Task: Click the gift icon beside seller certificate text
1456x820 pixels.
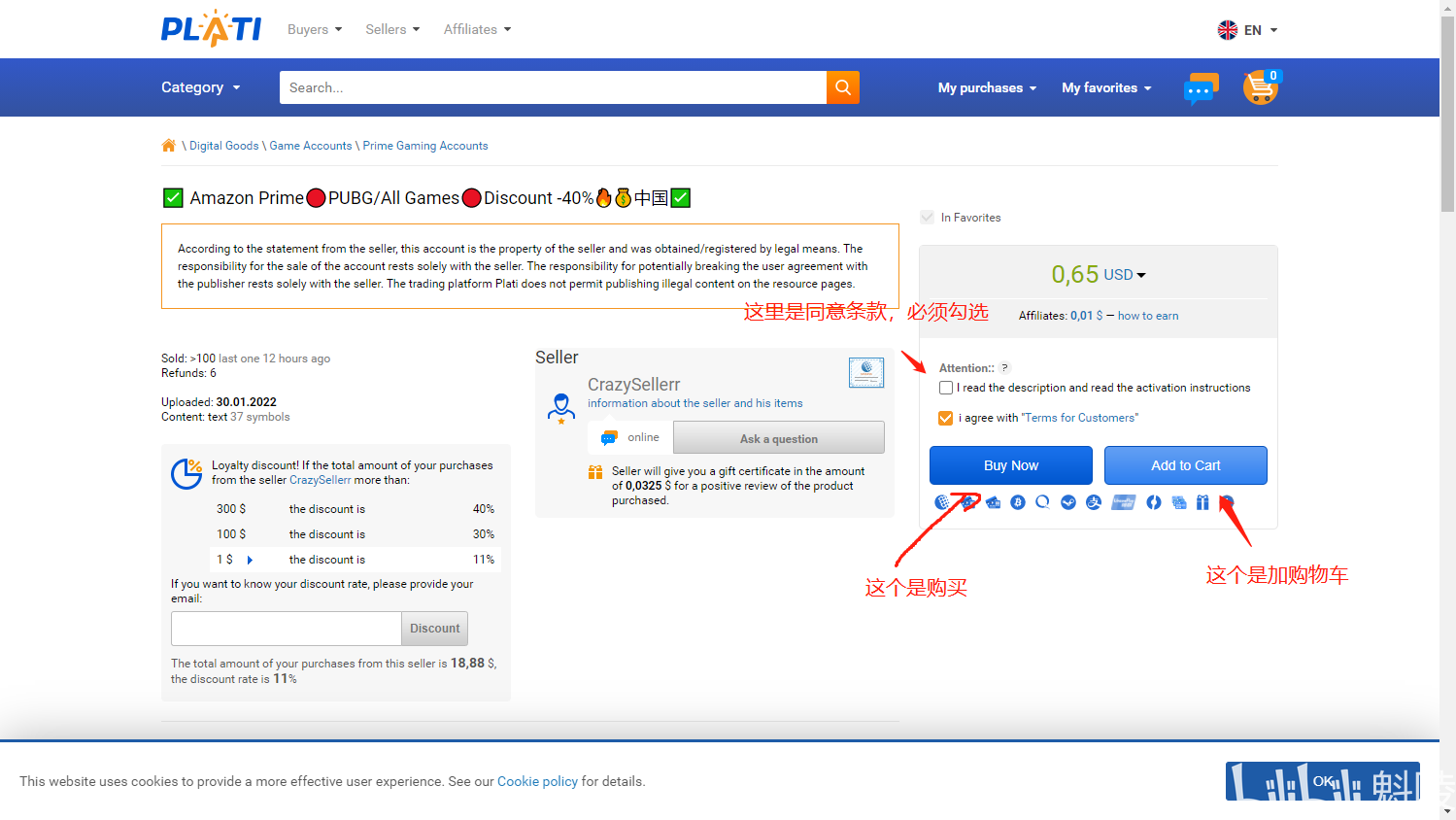Action: click(595, 472)
